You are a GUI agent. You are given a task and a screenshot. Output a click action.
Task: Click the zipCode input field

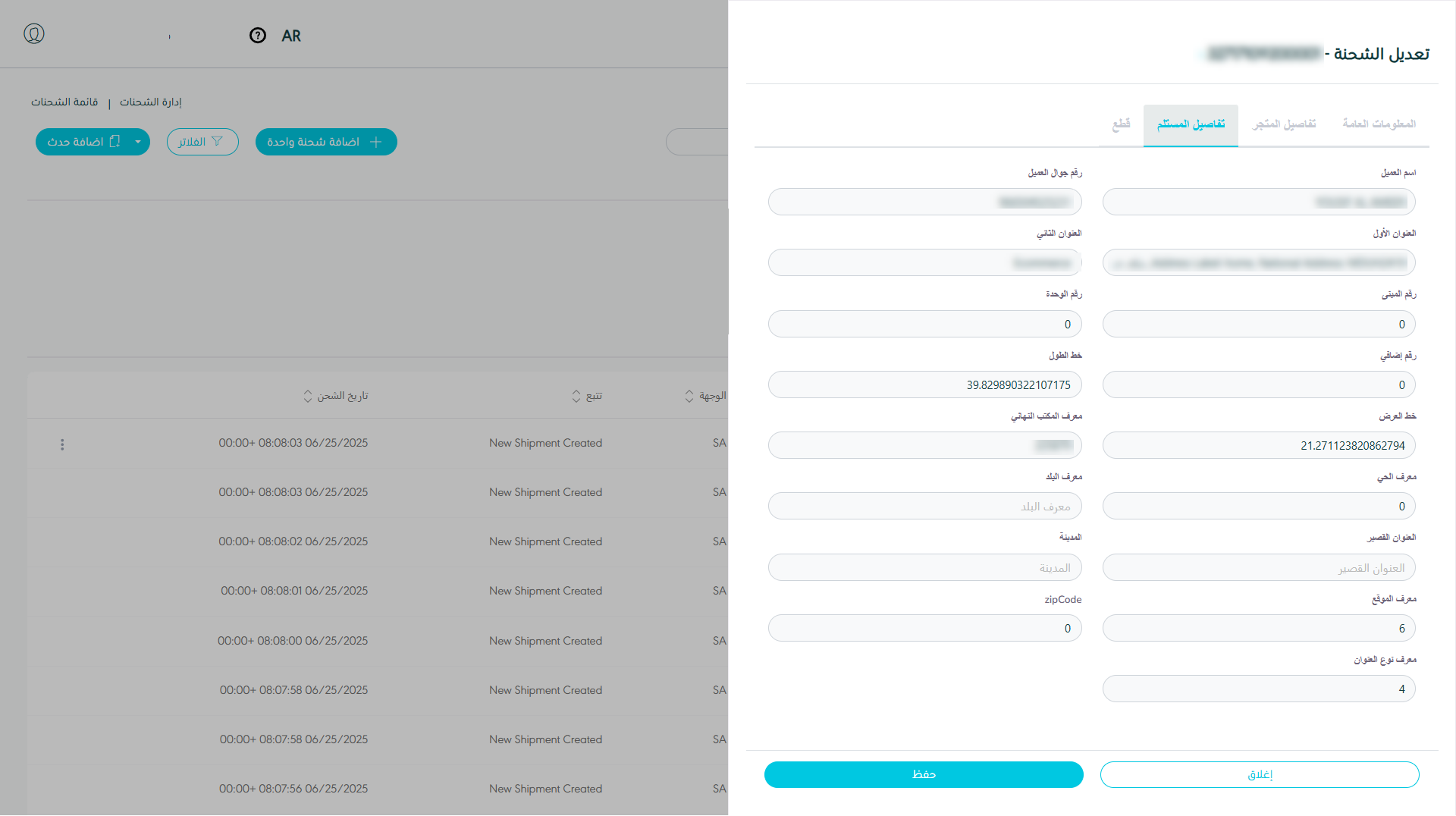click(x=924, y=628)
